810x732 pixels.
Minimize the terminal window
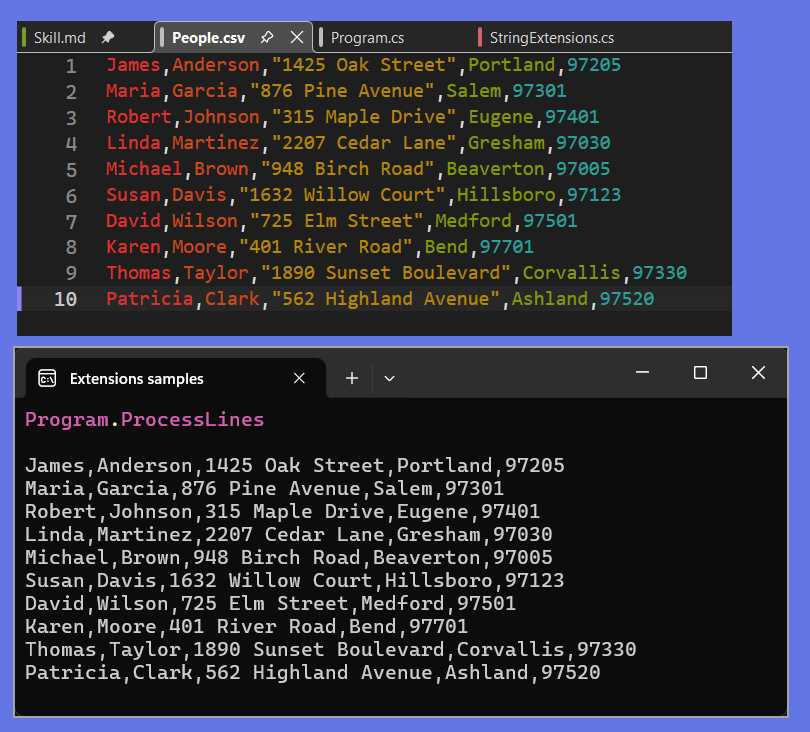[642, 372]
